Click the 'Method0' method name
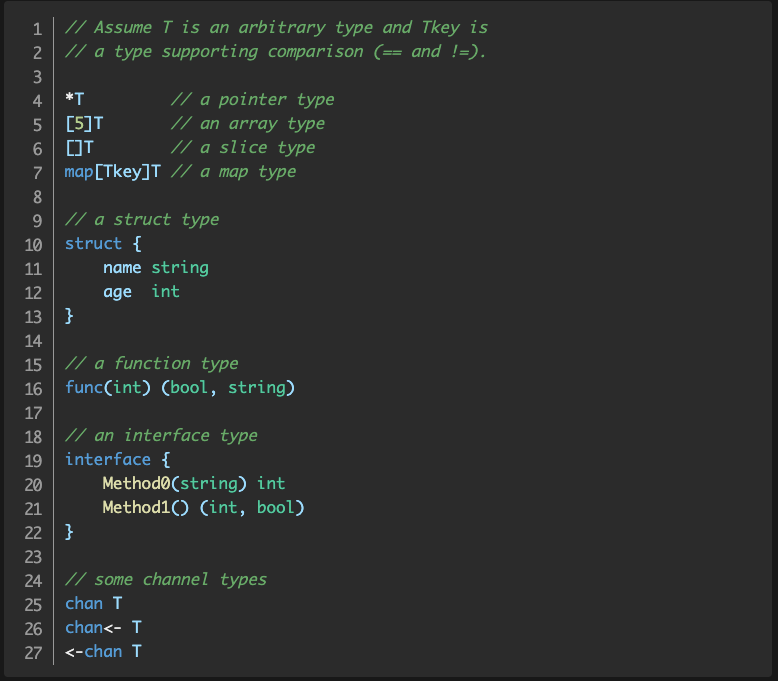This screenshot has height=681, width=778. (136, 484)
